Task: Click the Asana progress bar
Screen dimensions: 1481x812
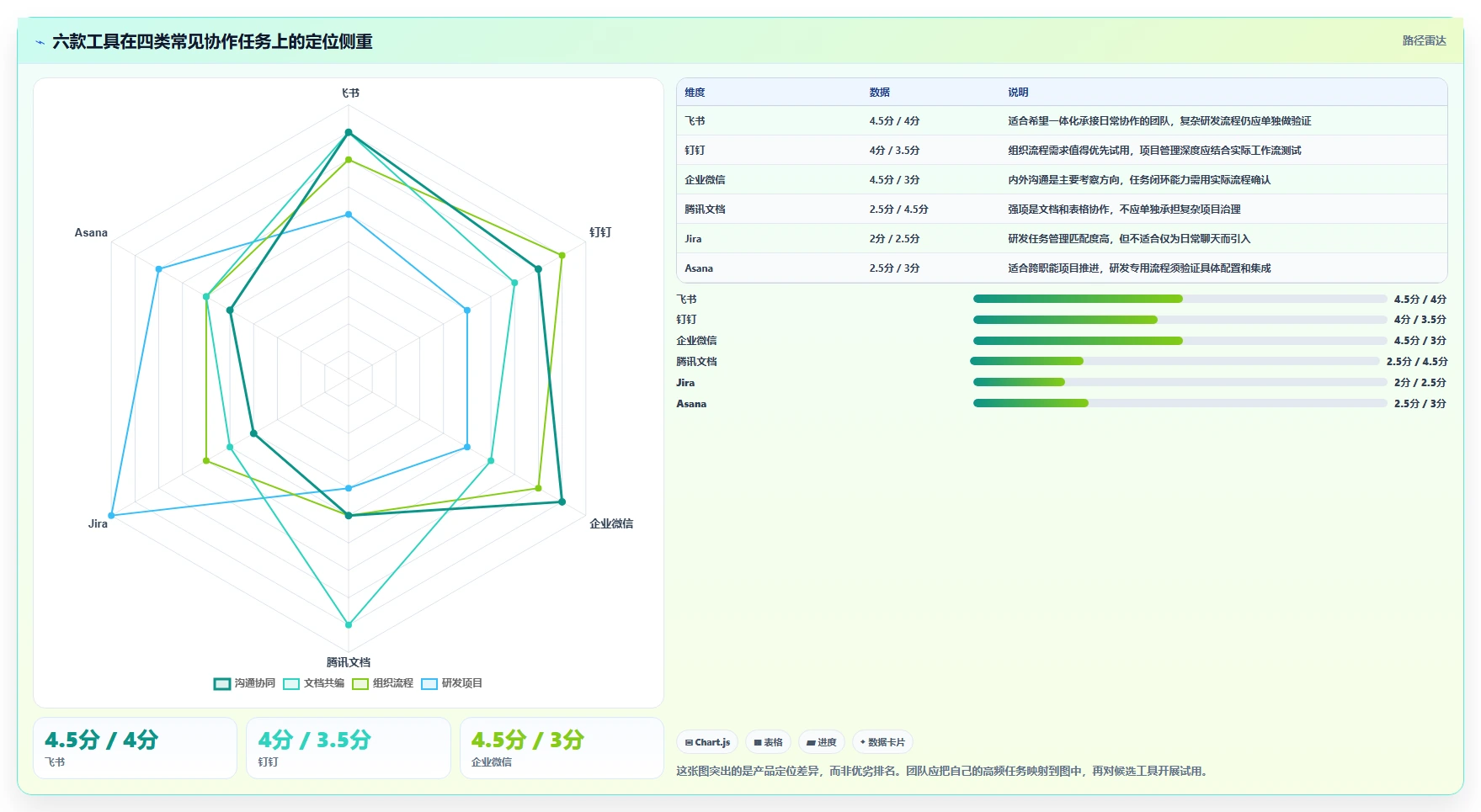Action: coord(1180,403)
